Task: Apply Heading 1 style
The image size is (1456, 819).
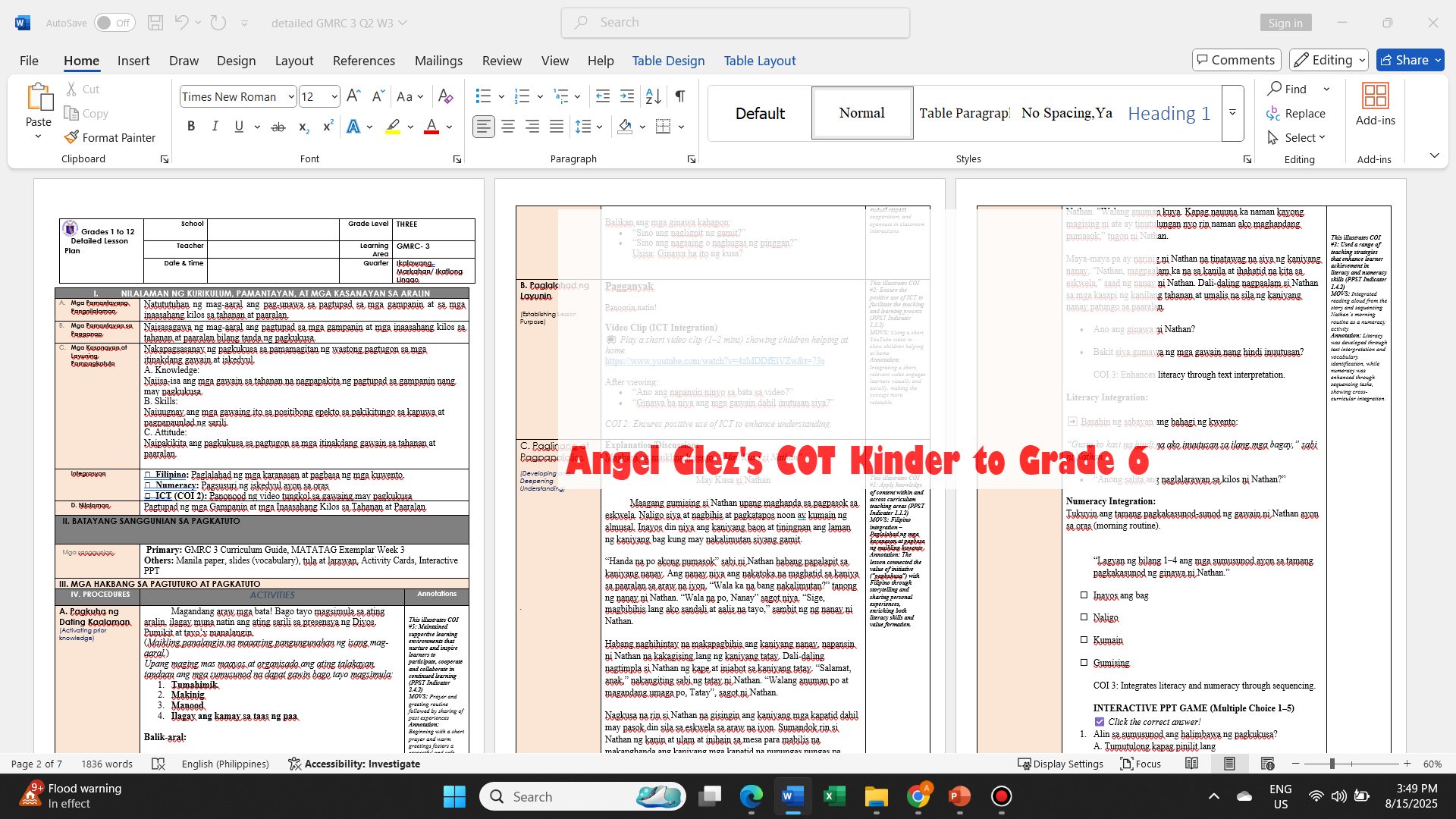Action: point(1169,113)
